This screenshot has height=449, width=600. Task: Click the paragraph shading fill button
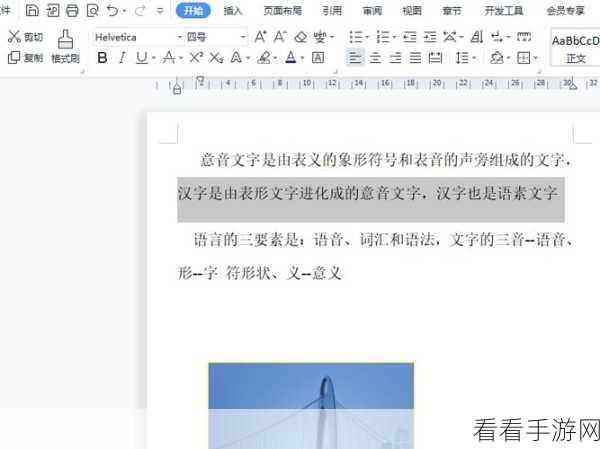(497, 58)
